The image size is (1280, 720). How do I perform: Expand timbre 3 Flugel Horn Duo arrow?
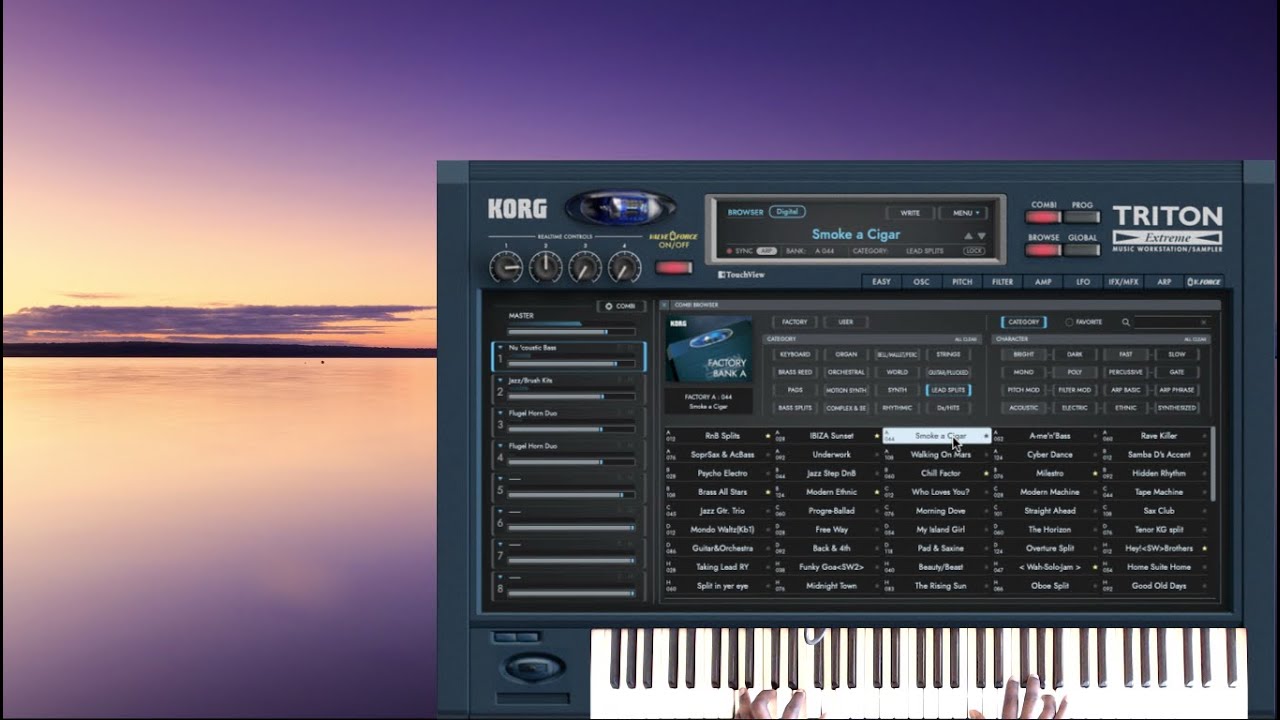click(x=501, y=413)
